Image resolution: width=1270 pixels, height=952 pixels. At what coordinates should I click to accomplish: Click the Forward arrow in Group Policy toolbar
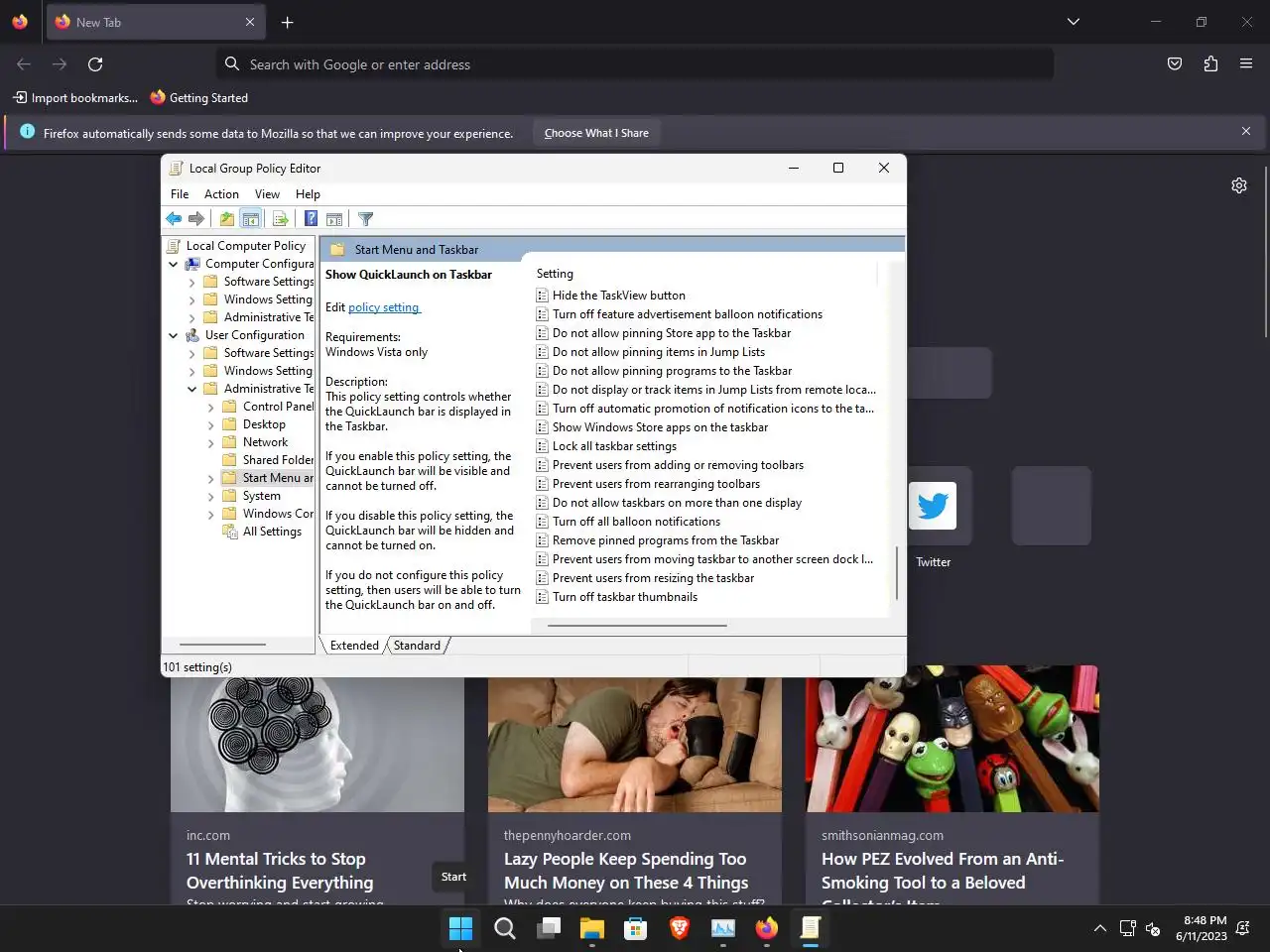click(x=196, y=219)
